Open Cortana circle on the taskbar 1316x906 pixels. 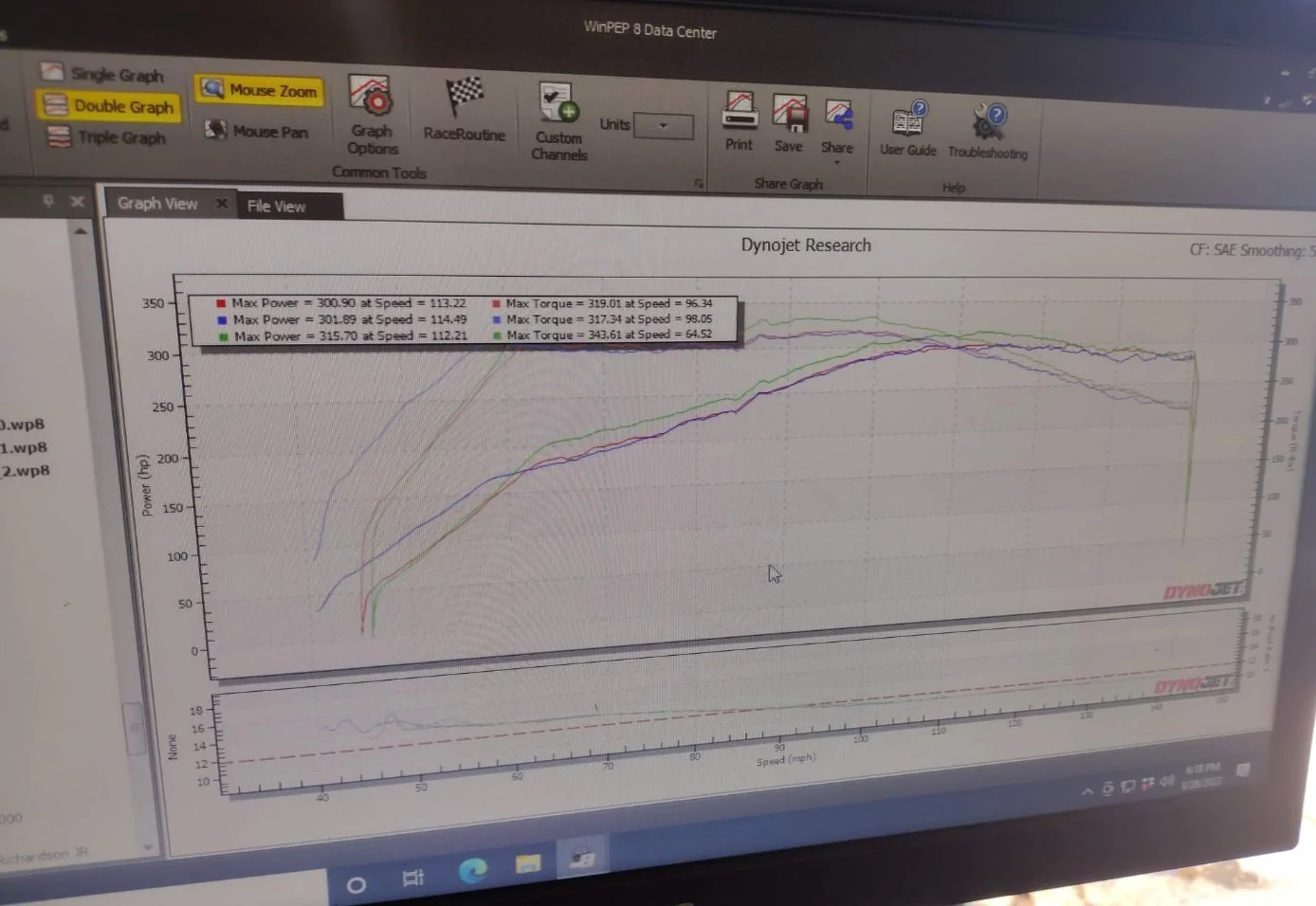pyautogui.click(x=356, y=885)
